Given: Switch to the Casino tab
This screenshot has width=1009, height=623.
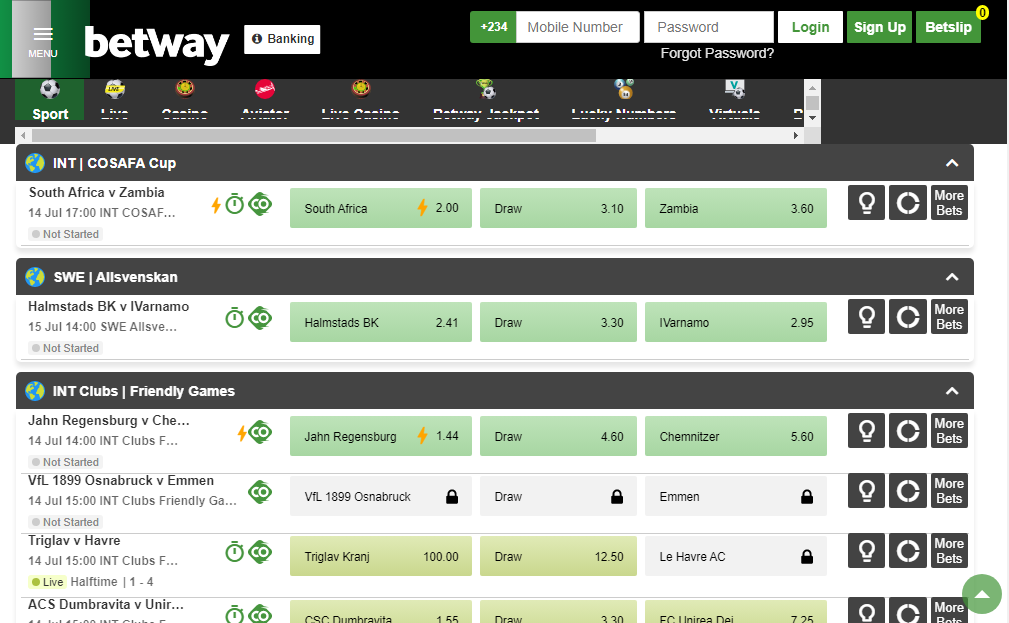Looking at the screenshot, I should [185, 100].
